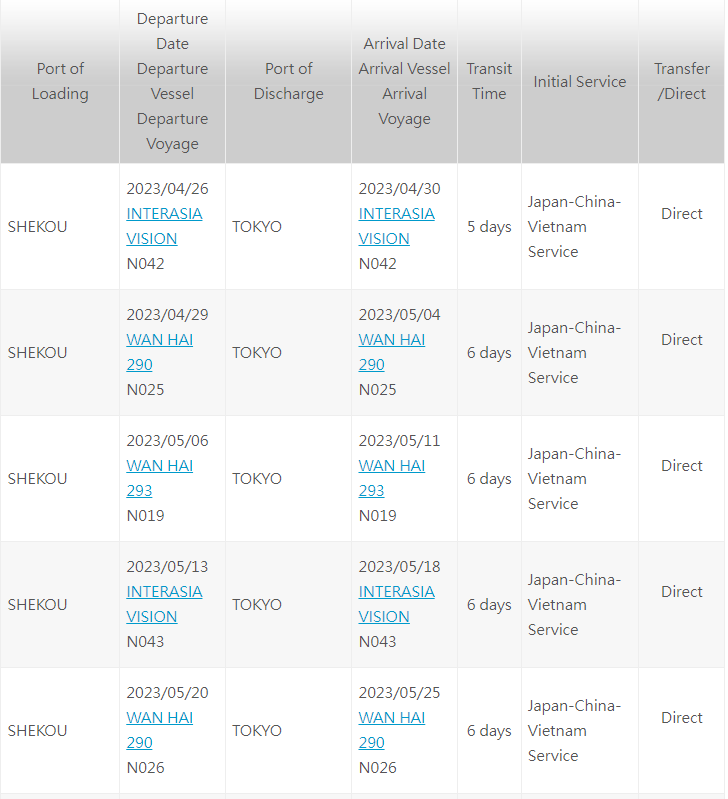728x799 pixels.
Task: Click the Arrival Date Vessel Voyage header
Action: pos(404,82)
